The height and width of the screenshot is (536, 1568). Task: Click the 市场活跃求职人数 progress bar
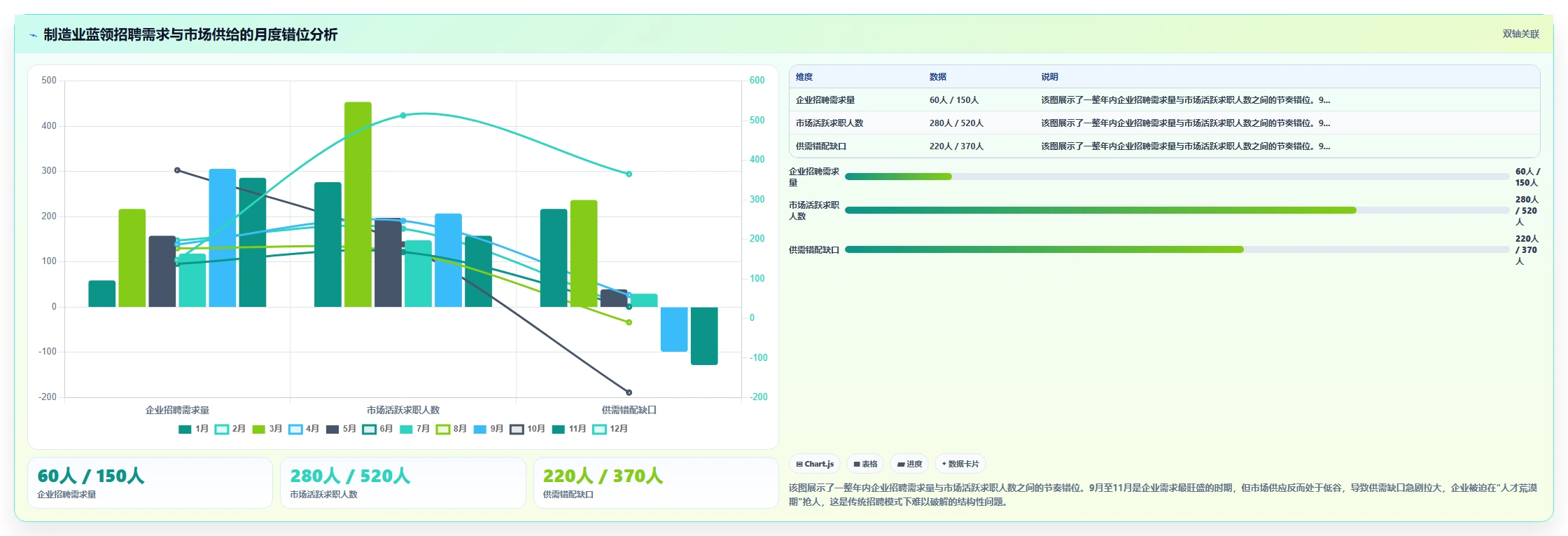tap(1177, 210)
